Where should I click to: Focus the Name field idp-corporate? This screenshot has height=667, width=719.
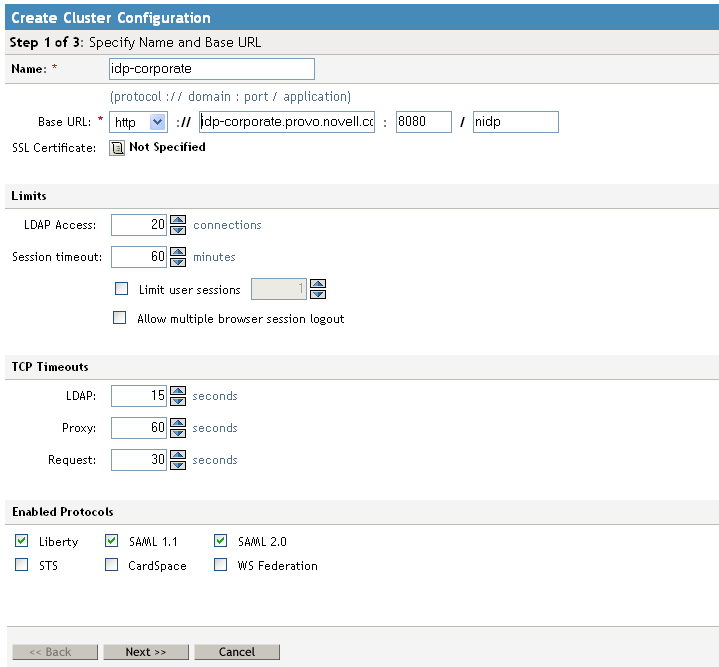212,69
